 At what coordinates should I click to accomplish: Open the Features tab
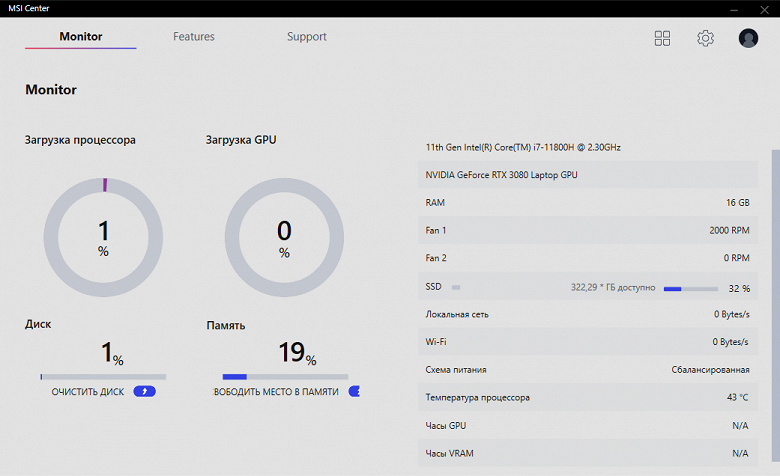click(x=194, y=37)
